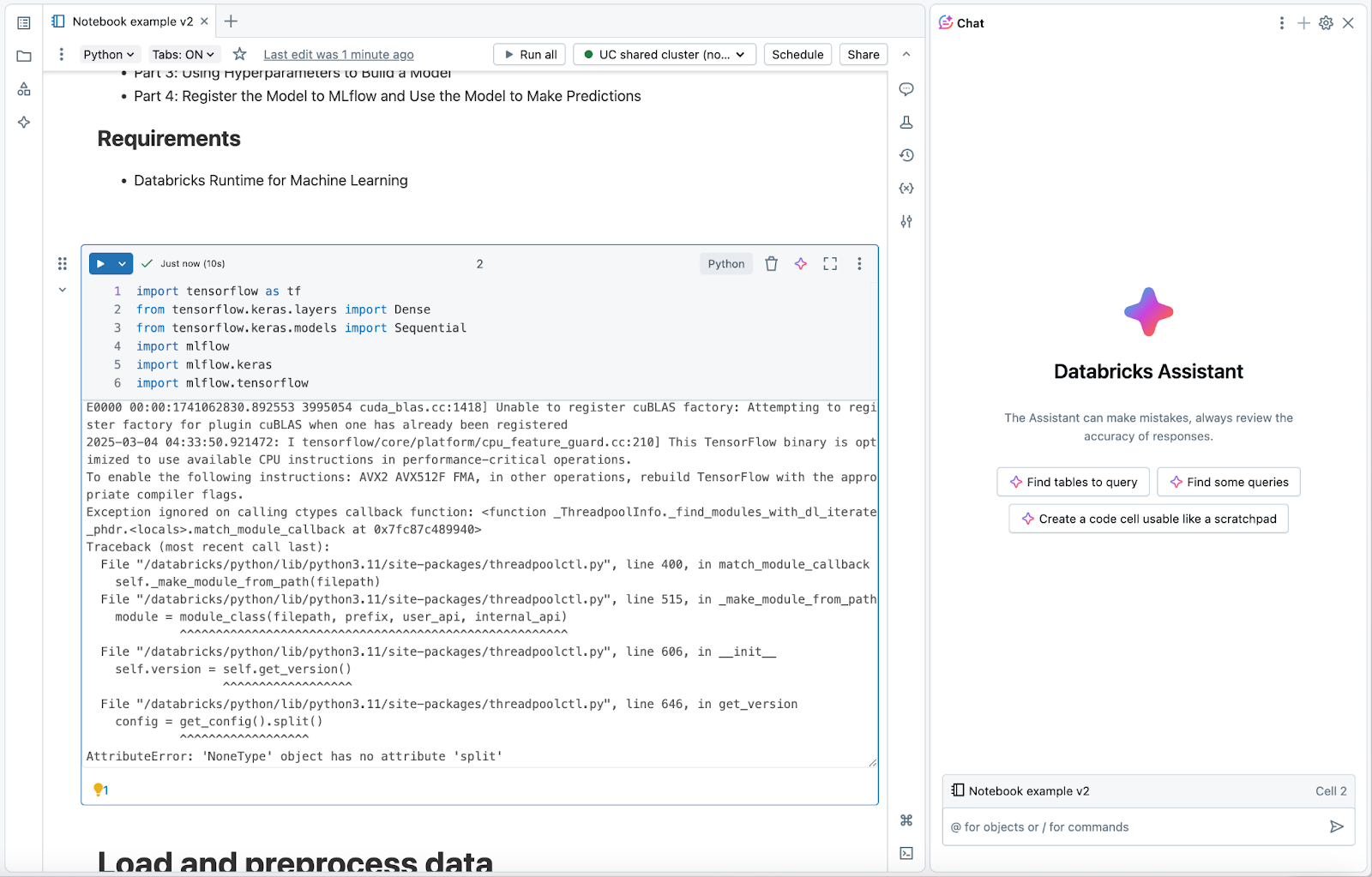
Task: Expand the run options arrow on cell 2
Action: point(121,263)
